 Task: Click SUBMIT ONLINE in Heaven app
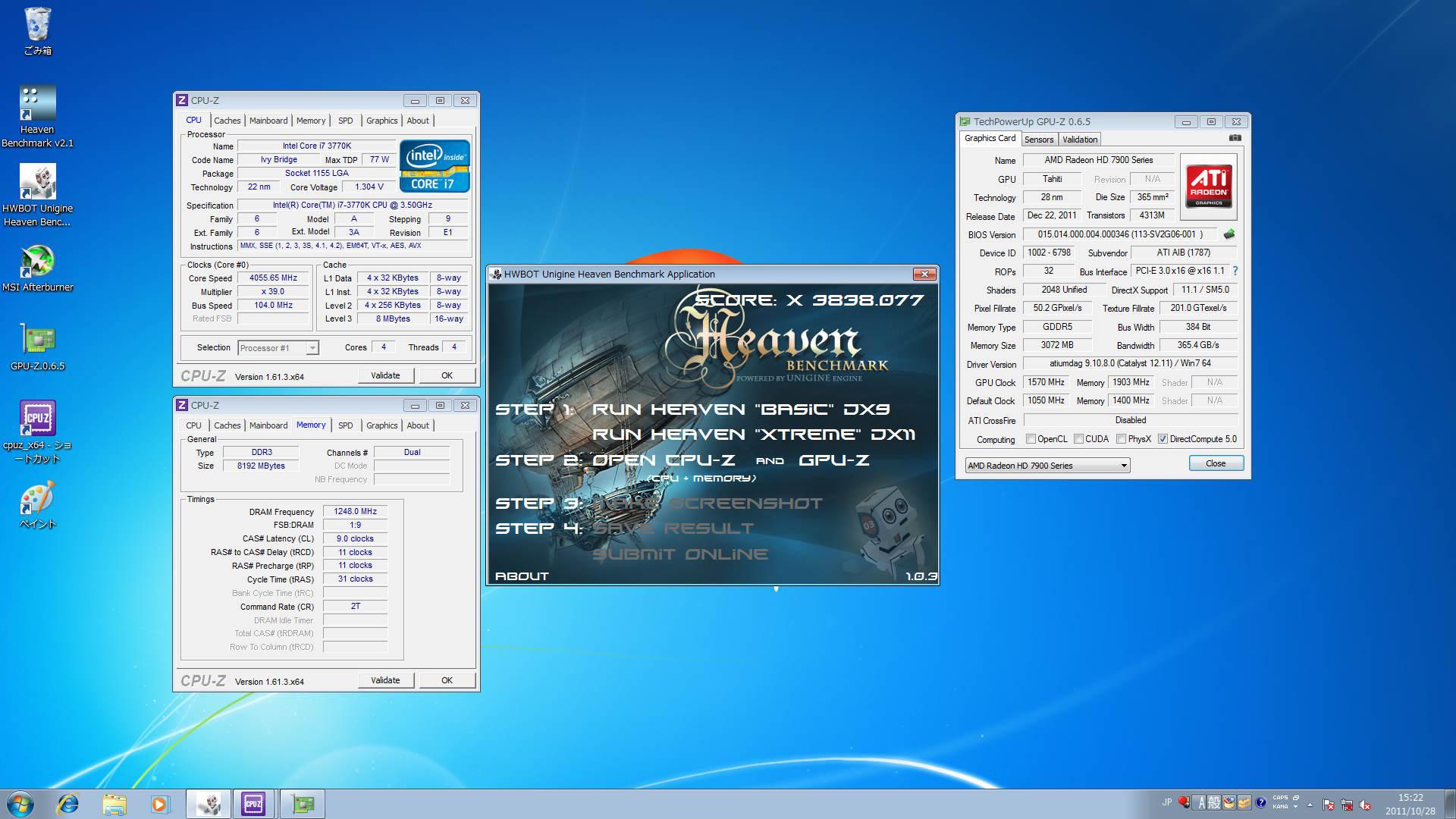680,554
